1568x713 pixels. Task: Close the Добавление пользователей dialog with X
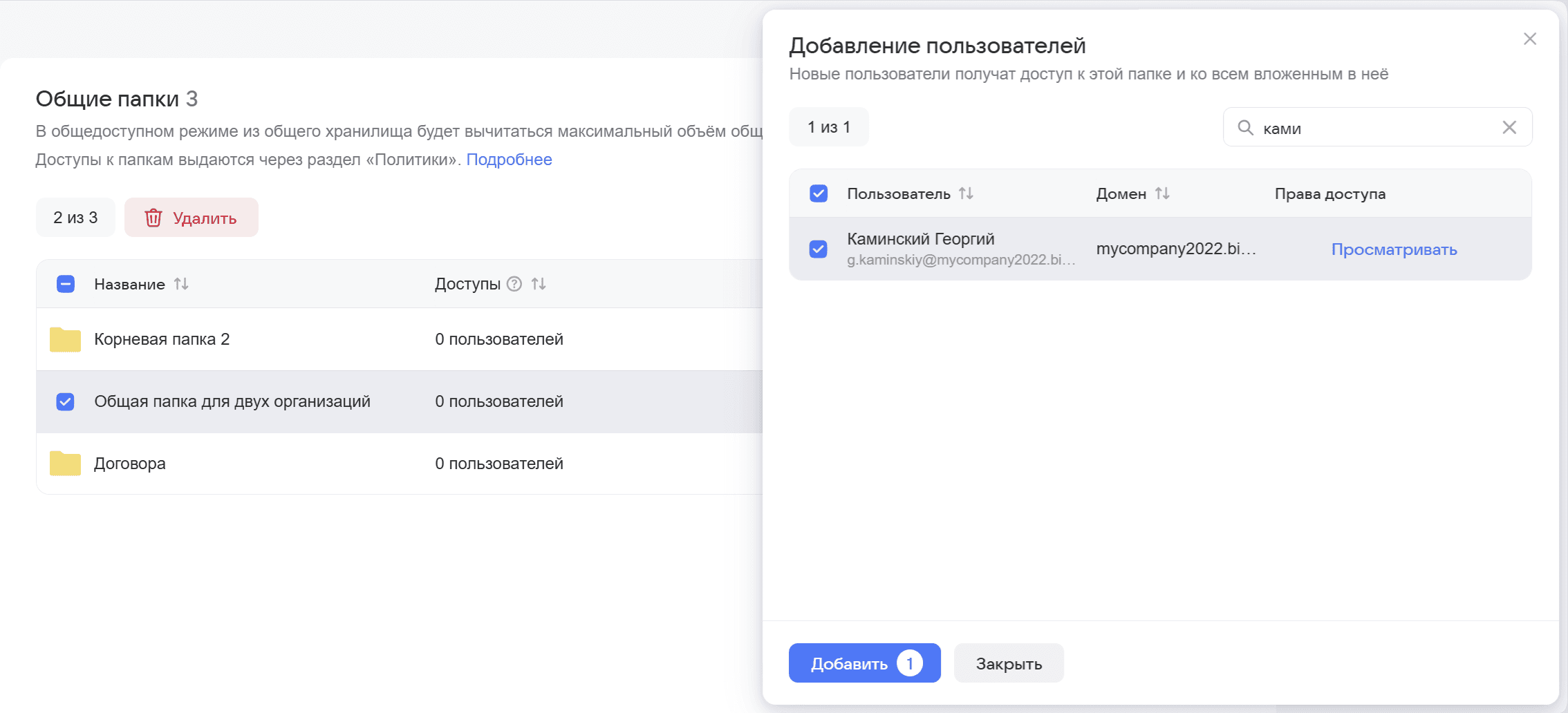click(x=1529, y=39)
